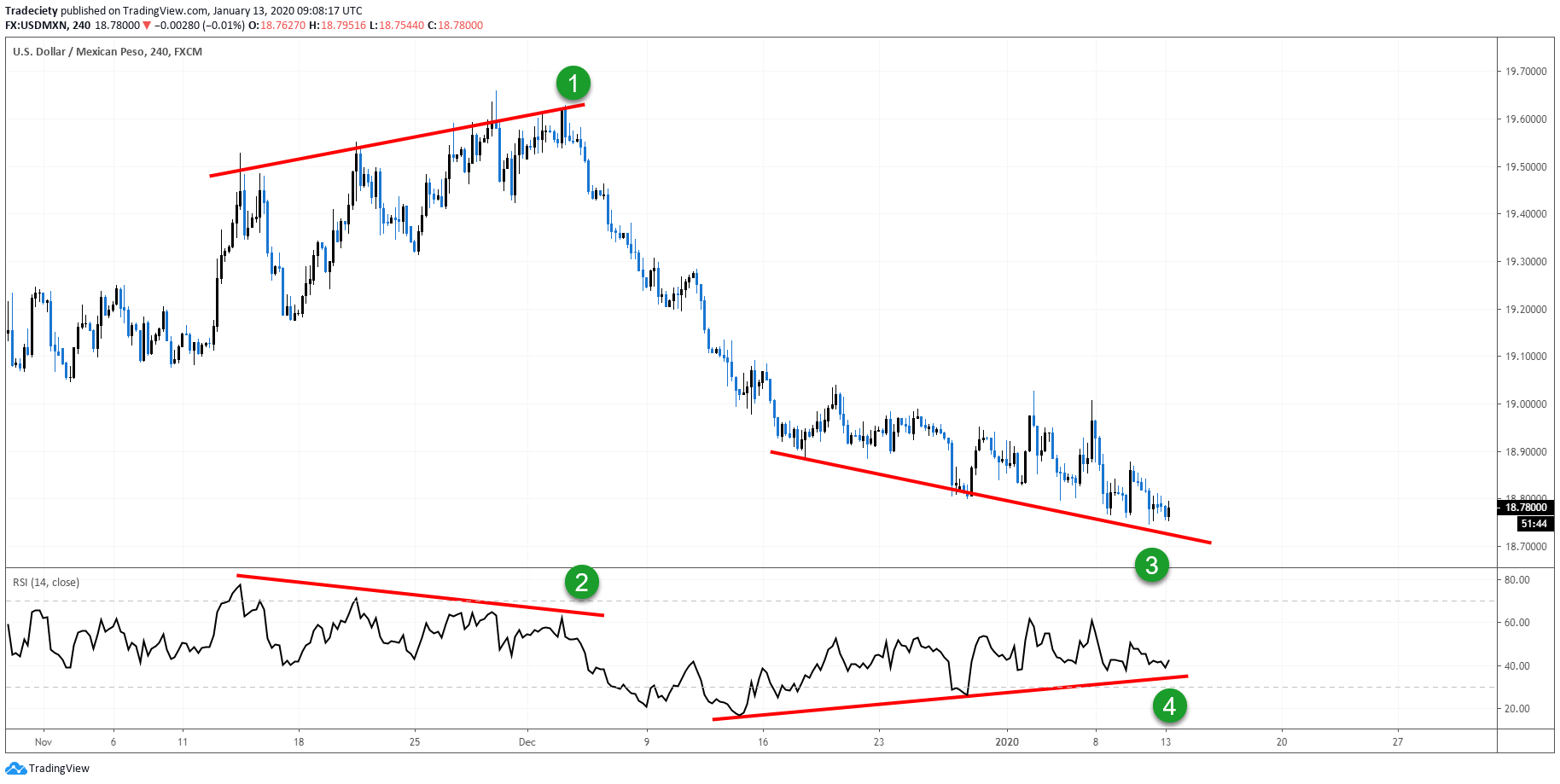Click the 19.70000 price axis label
The image size is (1560, 784).
[x=1525, y=72]
